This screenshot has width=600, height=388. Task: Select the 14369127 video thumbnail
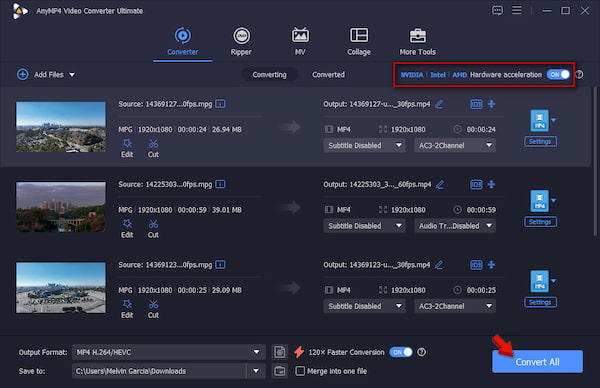61,127
